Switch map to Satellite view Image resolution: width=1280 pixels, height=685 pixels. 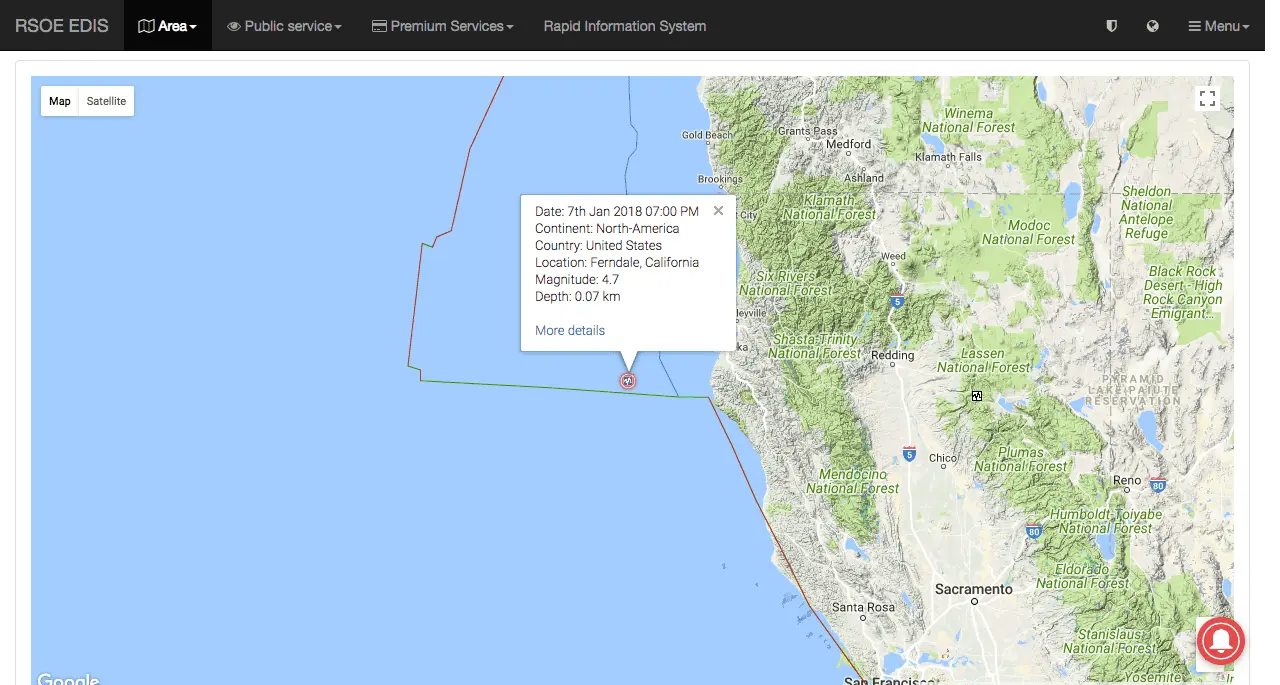click(106, 101)
